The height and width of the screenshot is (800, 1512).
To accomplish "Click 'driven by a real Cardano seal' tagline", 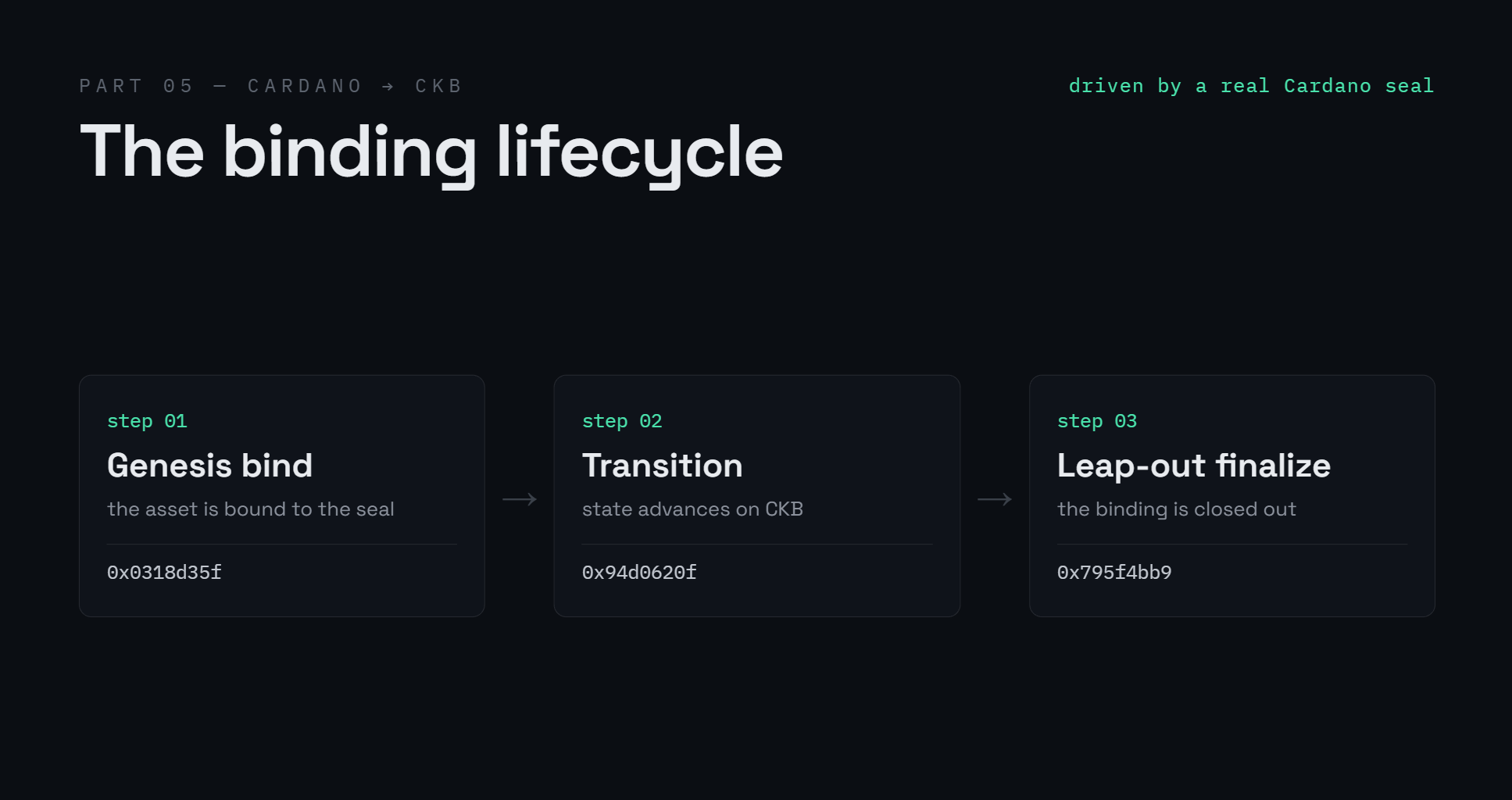I will (x=1251, y=86).
